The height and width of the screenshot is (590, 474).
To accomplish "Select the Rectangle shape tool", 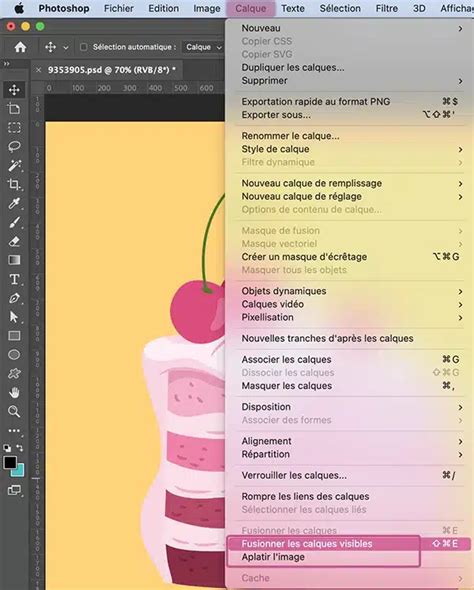I will pos(14,336).
